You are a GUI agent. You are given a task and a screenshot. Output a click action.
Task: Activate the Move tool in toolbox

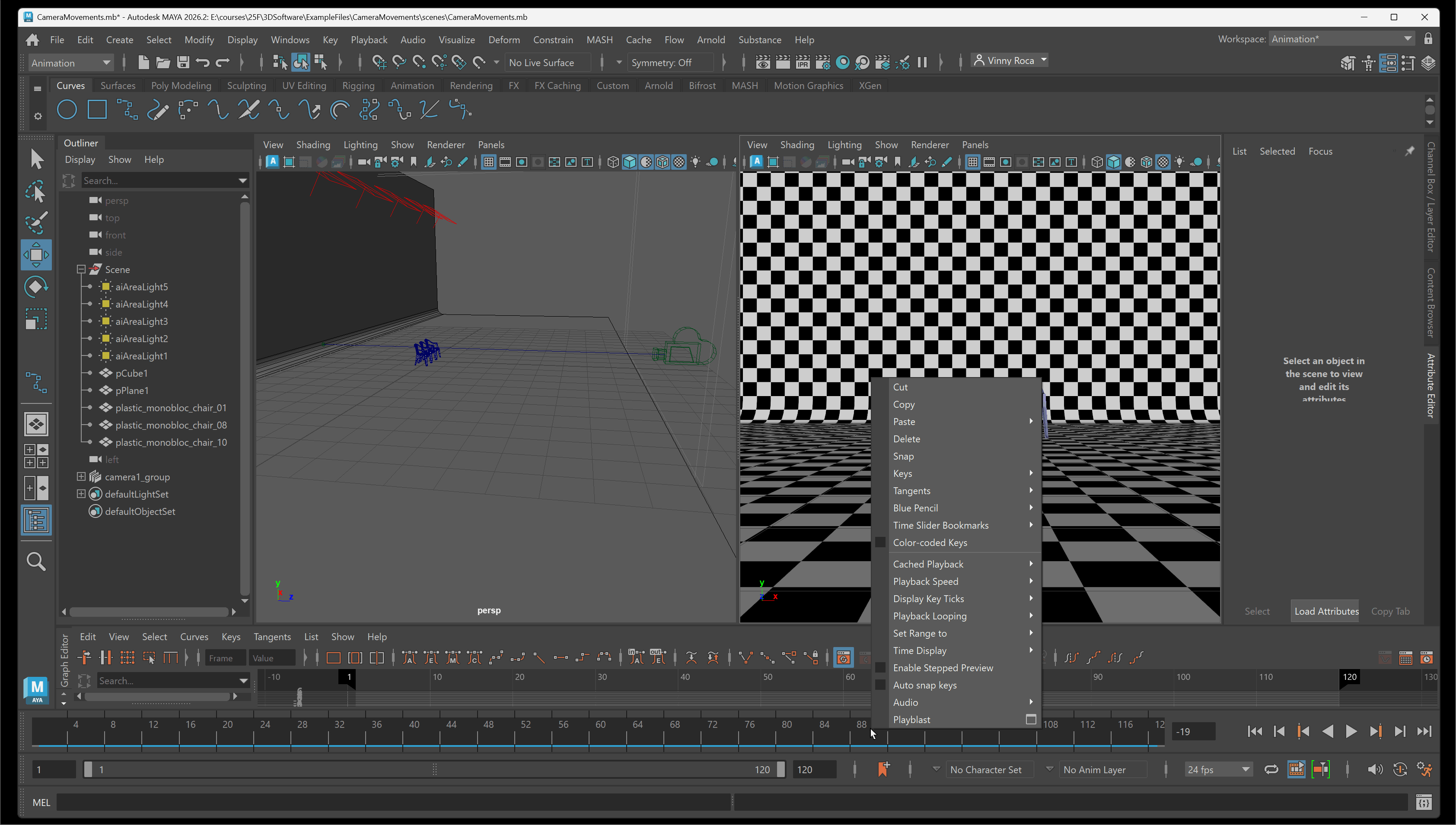point(36,255)
